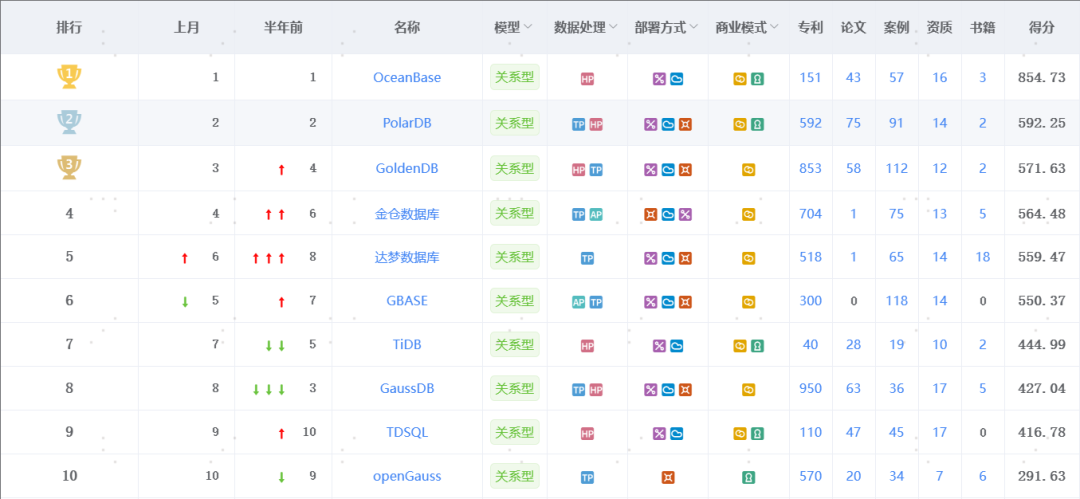Open the GBASE link
This screenshot has height=499, width=1080.
407,301
